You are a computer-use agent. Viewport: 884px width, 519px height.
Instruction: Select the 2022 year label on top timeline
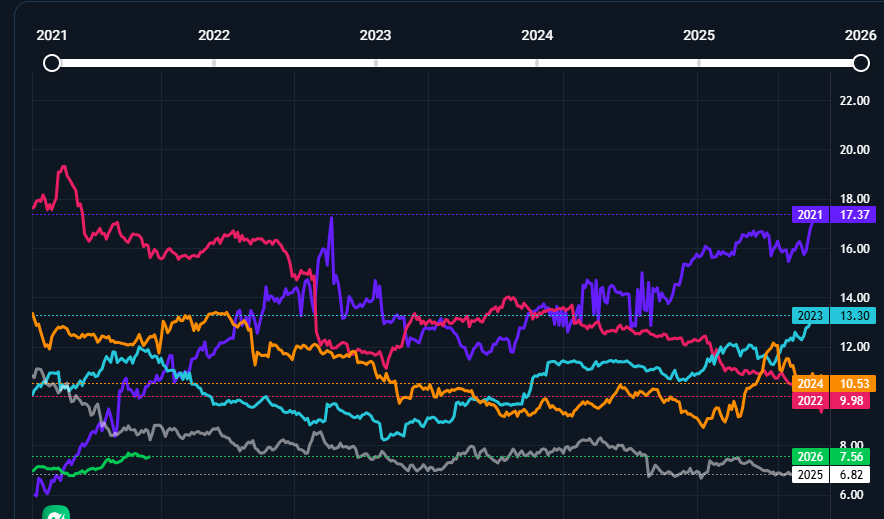214,34
